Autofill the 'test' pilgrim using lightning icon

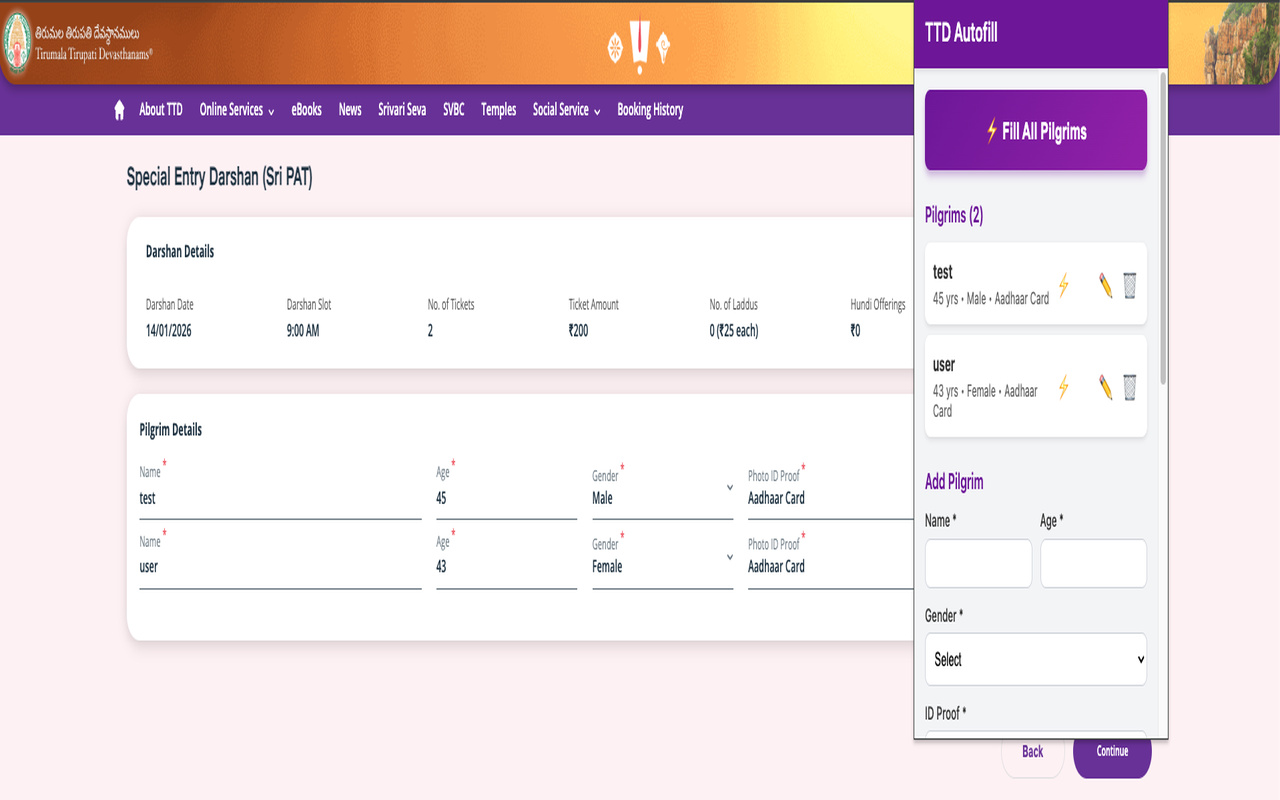[x=1064, y=285]
